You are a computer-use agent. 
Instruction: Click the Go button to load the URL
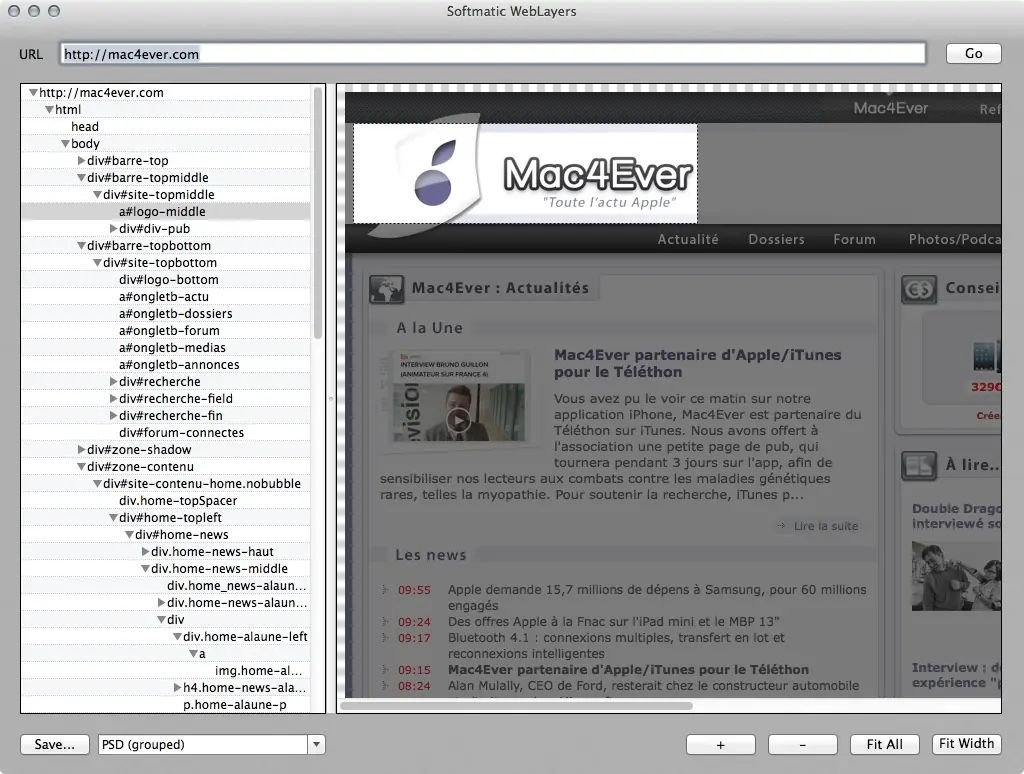click(972, 53)
